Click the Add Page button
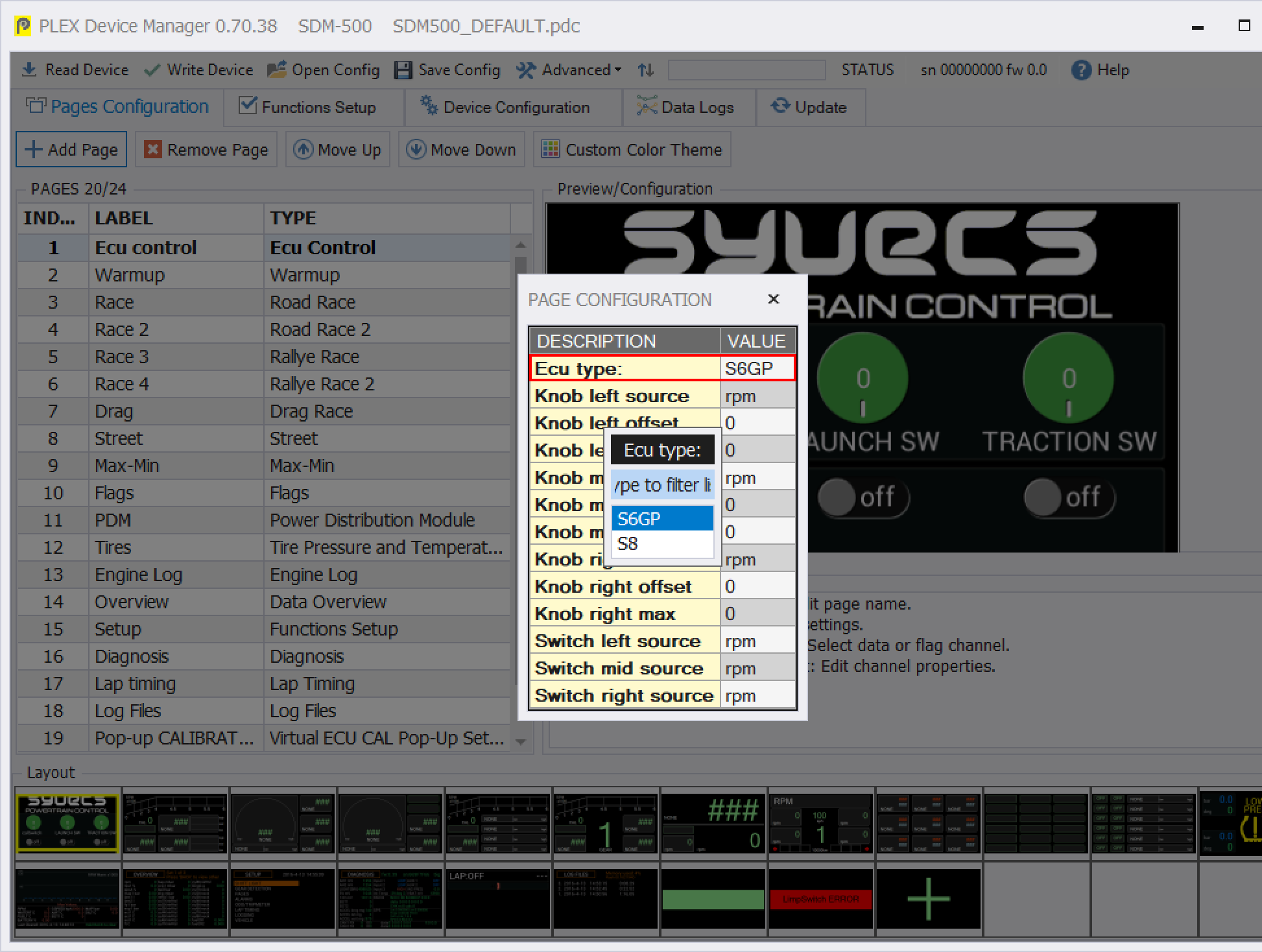 71,150
